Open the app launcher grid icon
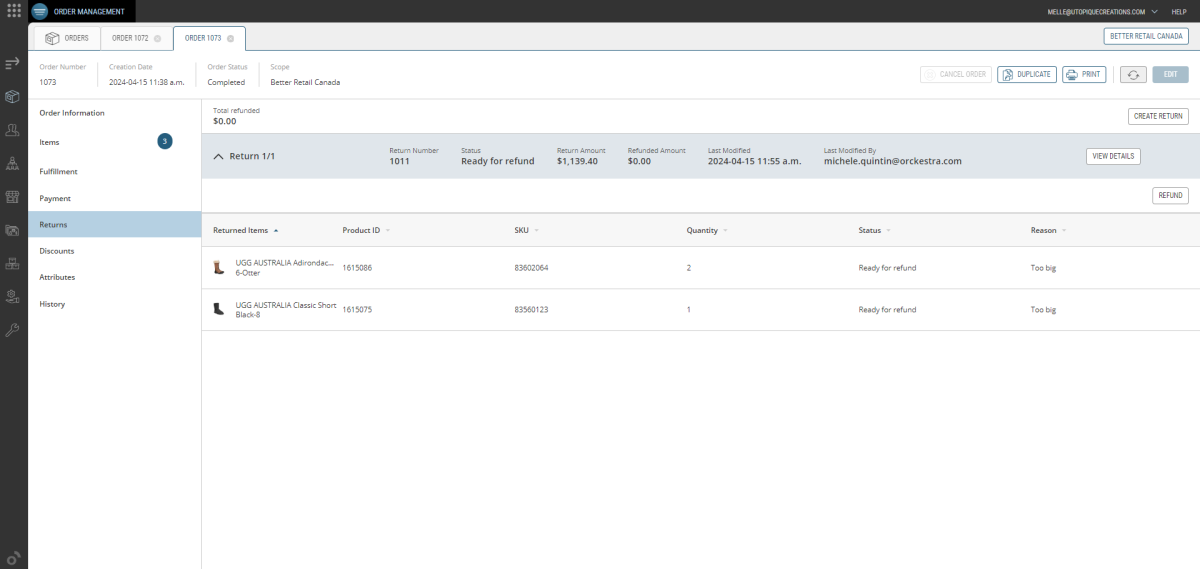Viewport: 1200px width, 569px height. click(x=13, y=11)
